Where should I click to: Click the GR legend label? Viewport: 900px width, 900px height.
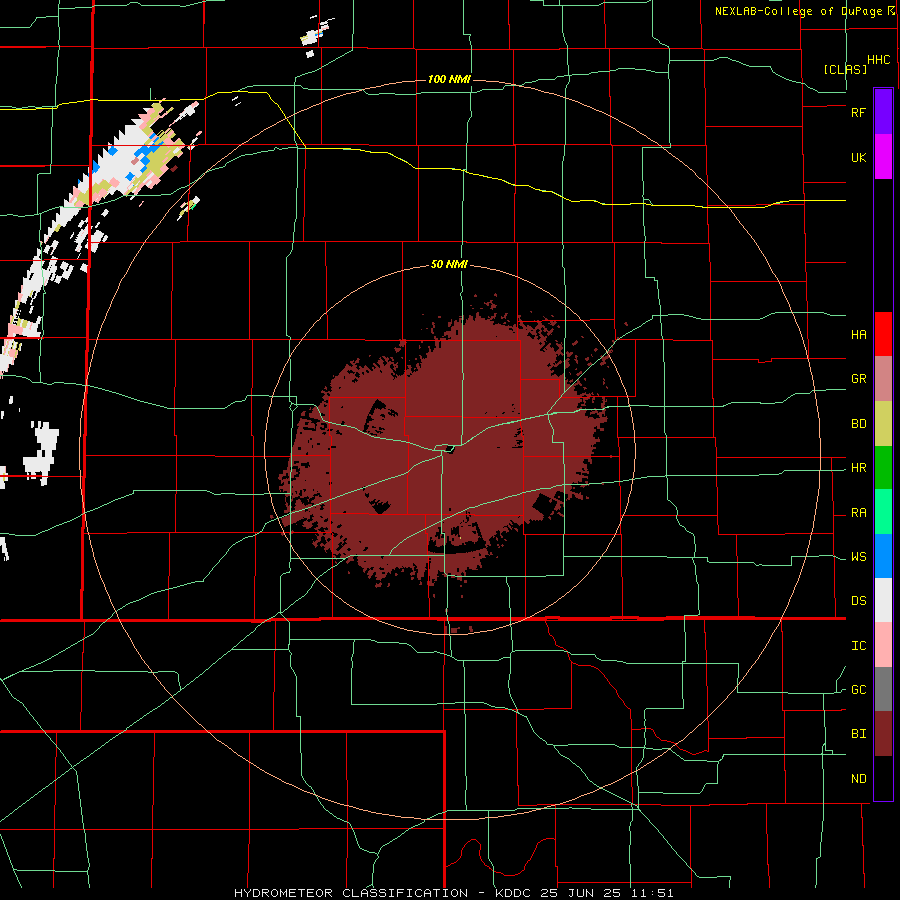[858, 379]
